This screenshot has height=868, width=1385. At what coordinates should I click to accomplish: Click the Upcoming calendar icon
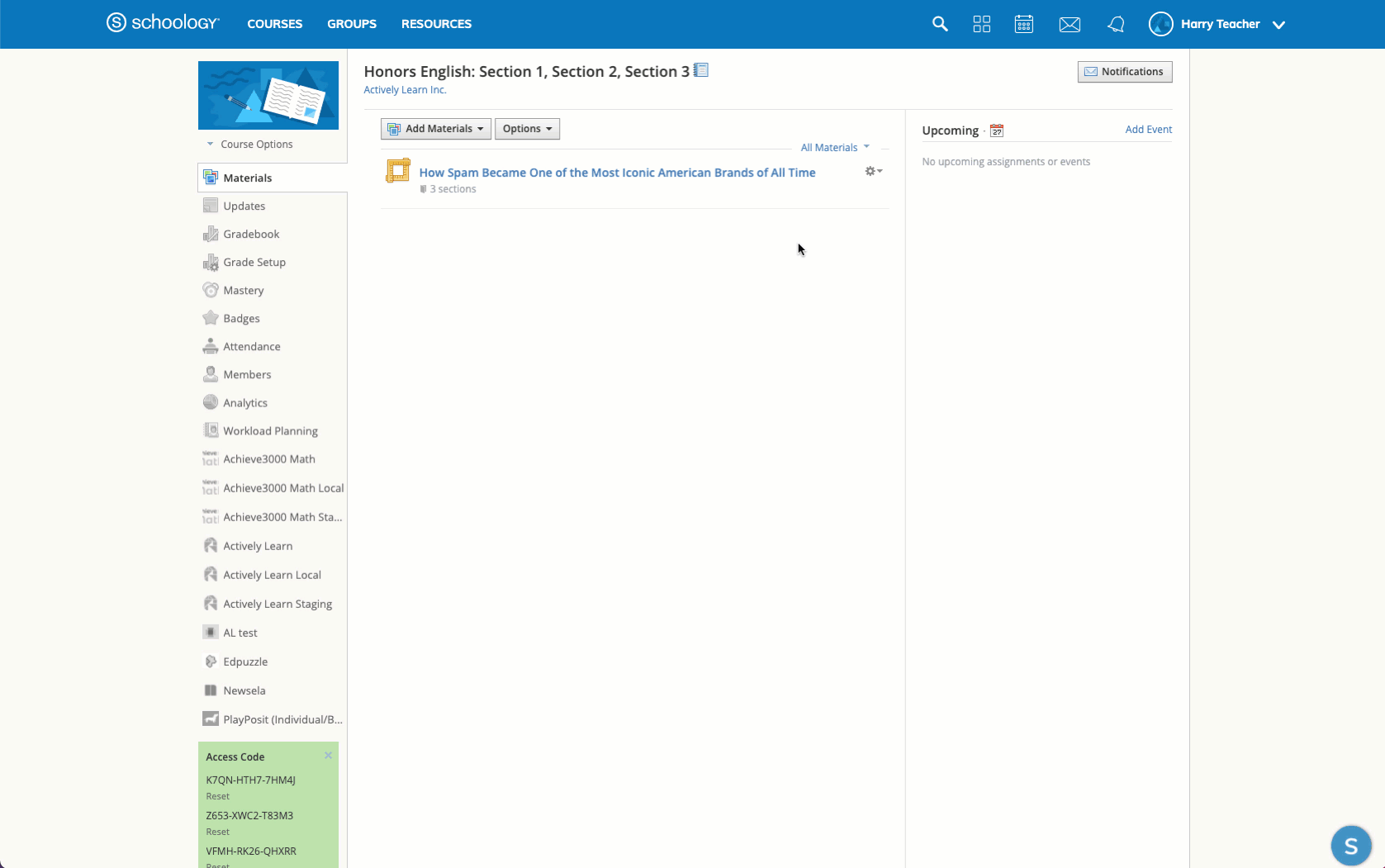click(997, 130)
